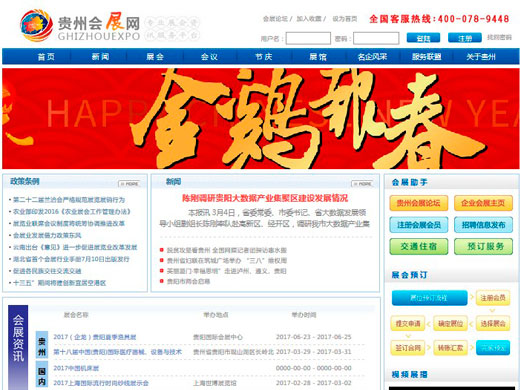Click the 注册会员 step box
This screenshot has width=520, height=390.
[493, 298]
